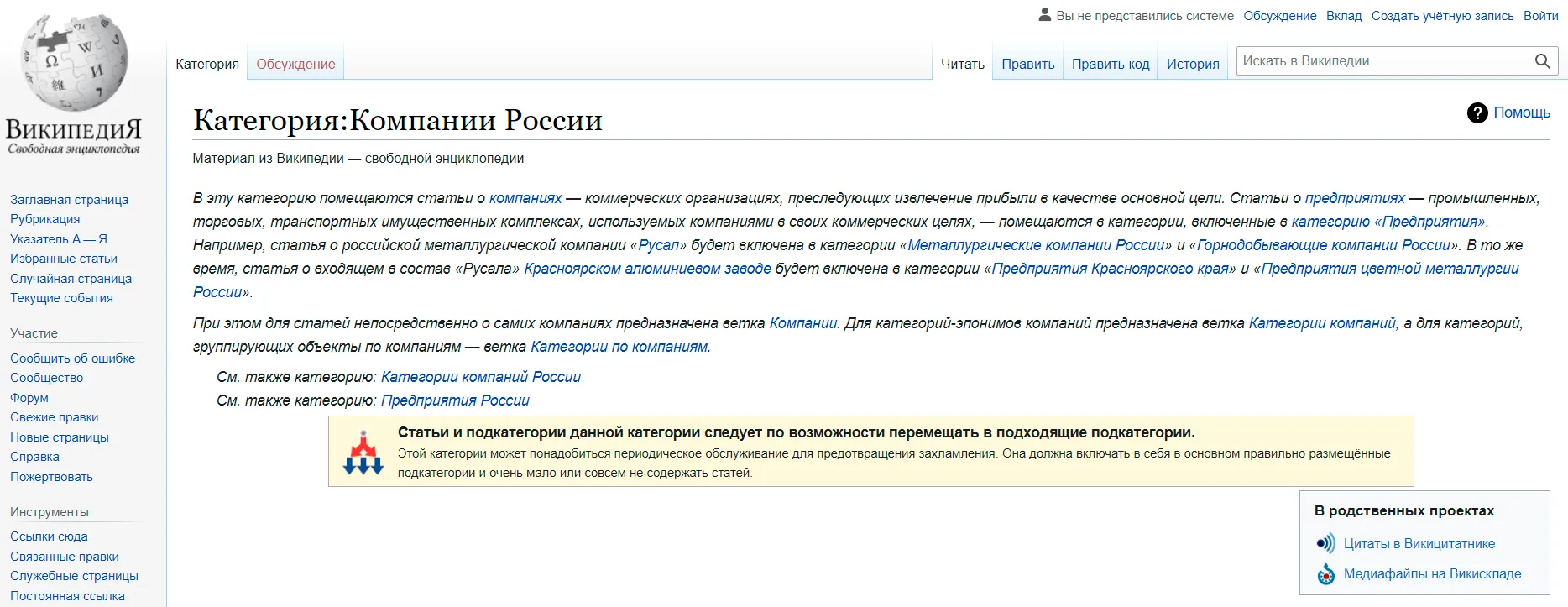Click Пожертвовать link
This screenshot has width=1568, height=607.
tap(51, 477)
